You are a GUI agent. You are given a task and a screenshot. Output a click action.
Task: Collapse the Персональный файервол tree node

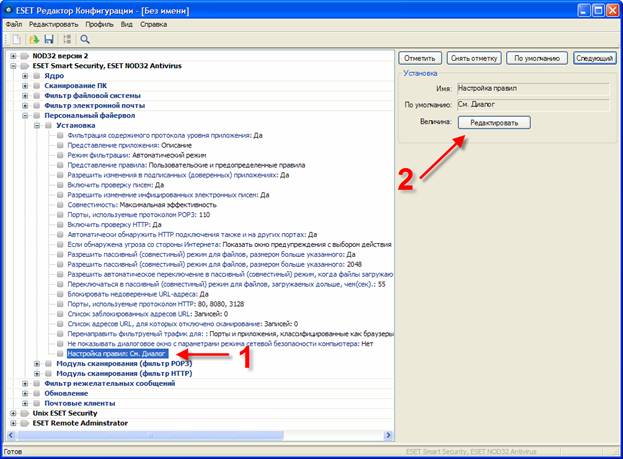[x=25, y=116]
